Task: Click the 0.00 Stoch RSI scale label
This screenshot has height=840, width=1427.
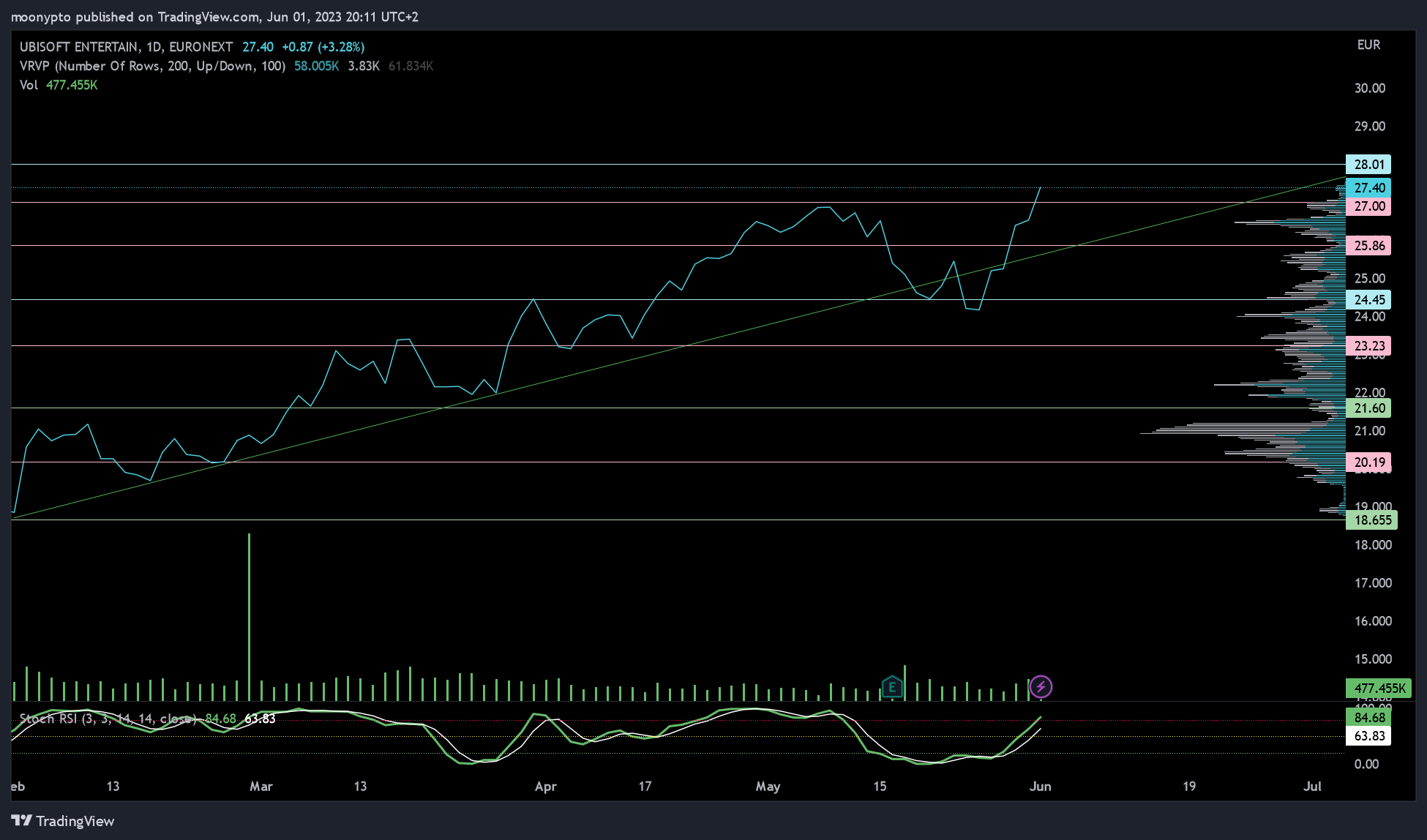Action: pos(1366,764)
